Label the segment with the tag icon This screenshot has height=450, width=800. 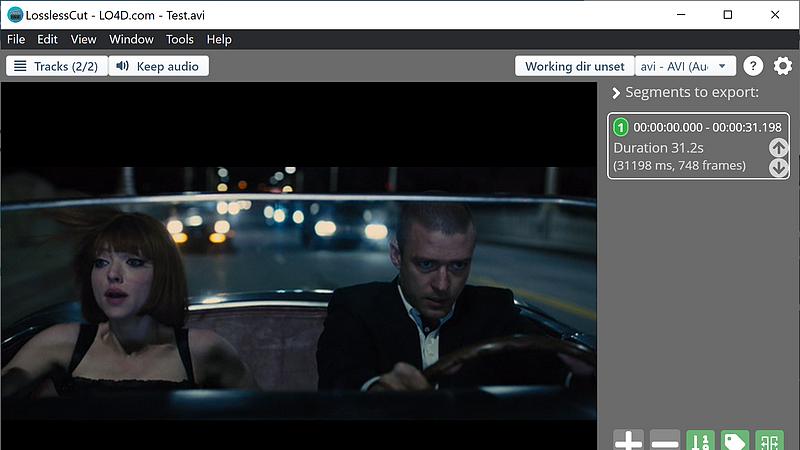[735, 440]
